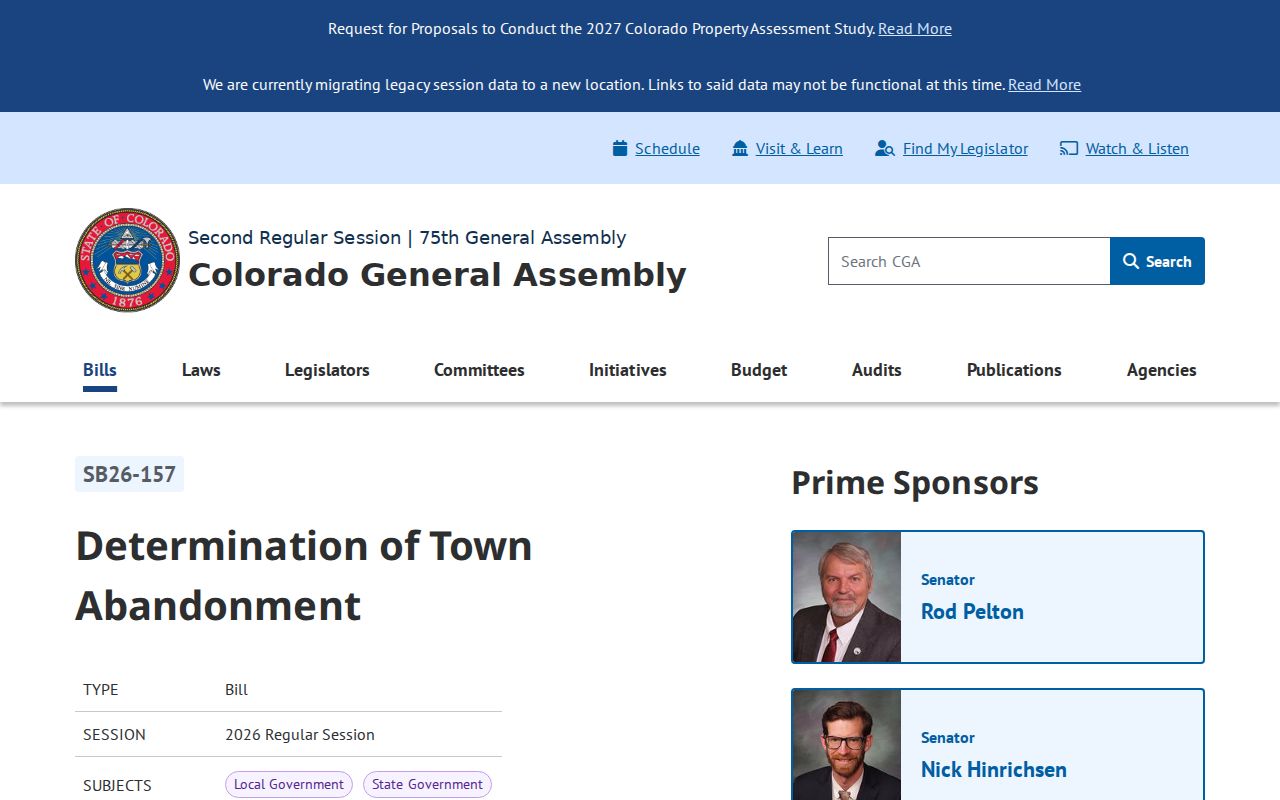Click the cast icon beside Watch & Listen
The height and width of the screenshot is (800, 1280).
pyautogui.click(x=1069, y=148)
